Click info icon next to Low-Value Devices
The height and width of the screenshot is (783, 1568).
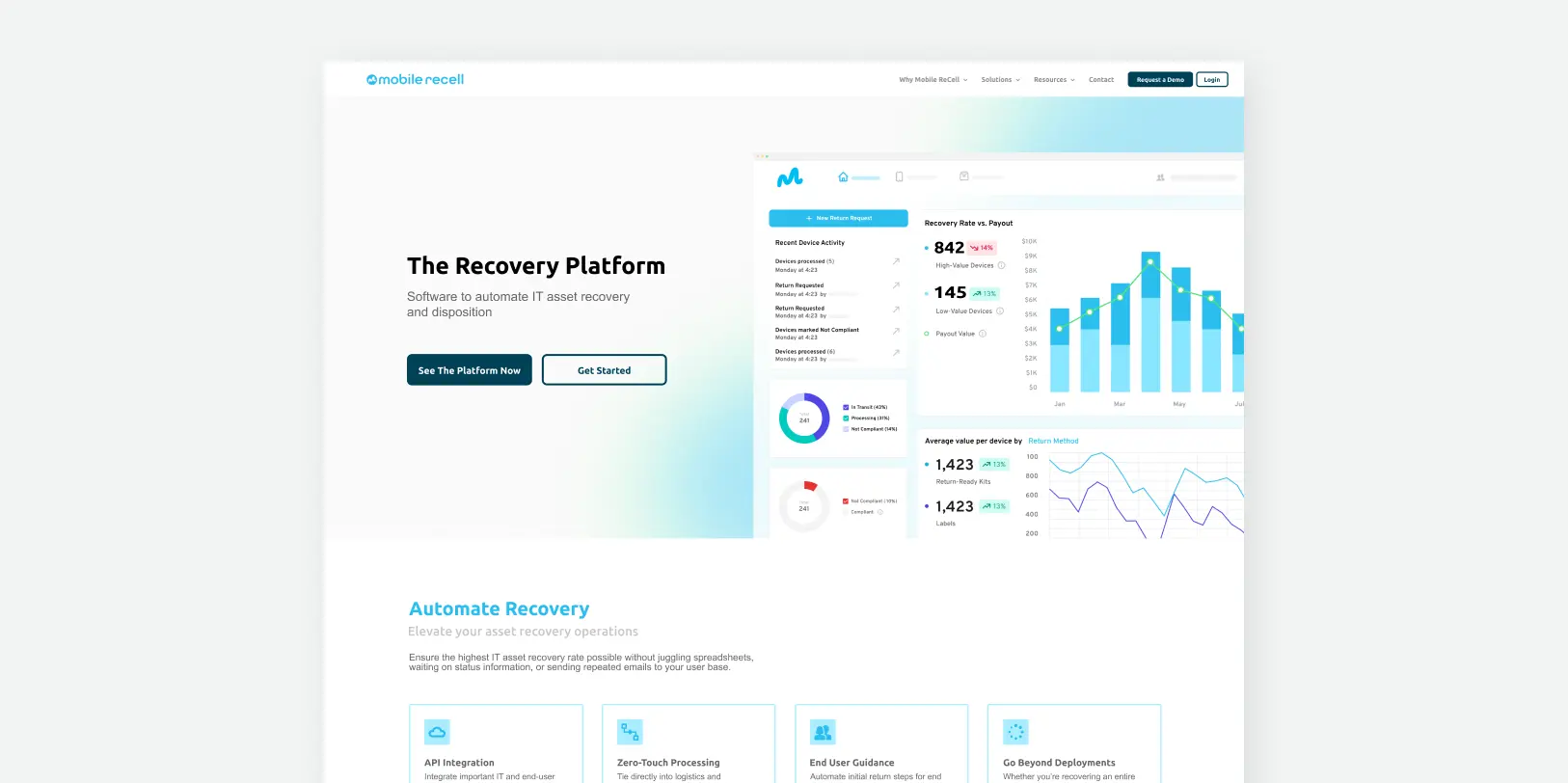point(1000,311)
